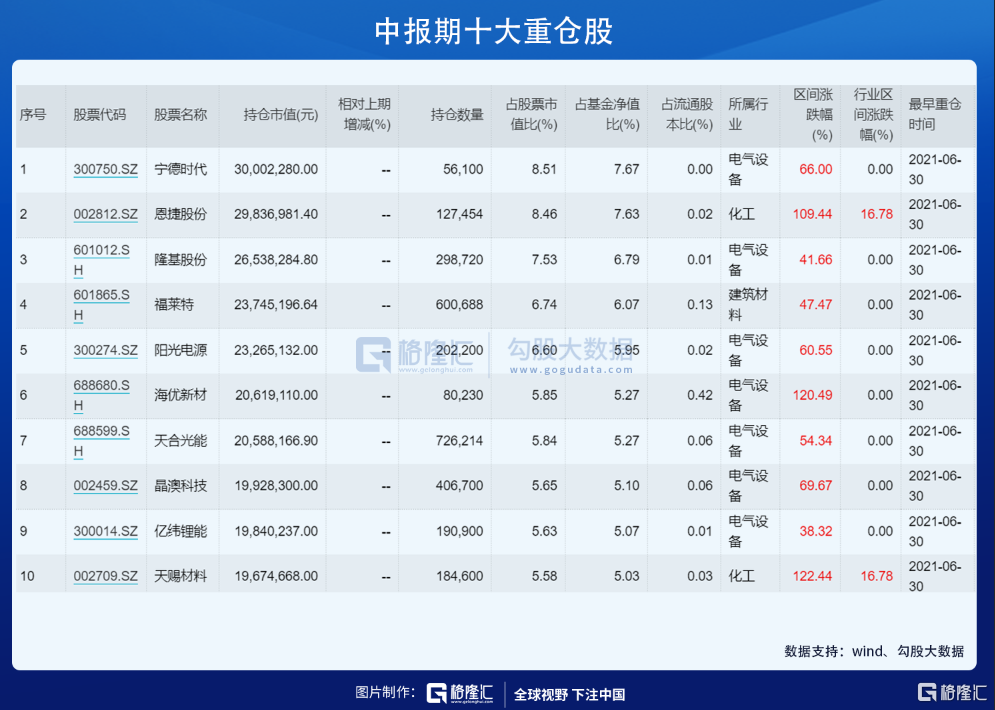The image size is (995, 710).
Task: Click net value ratio 7.63
Action: point(627,214)
